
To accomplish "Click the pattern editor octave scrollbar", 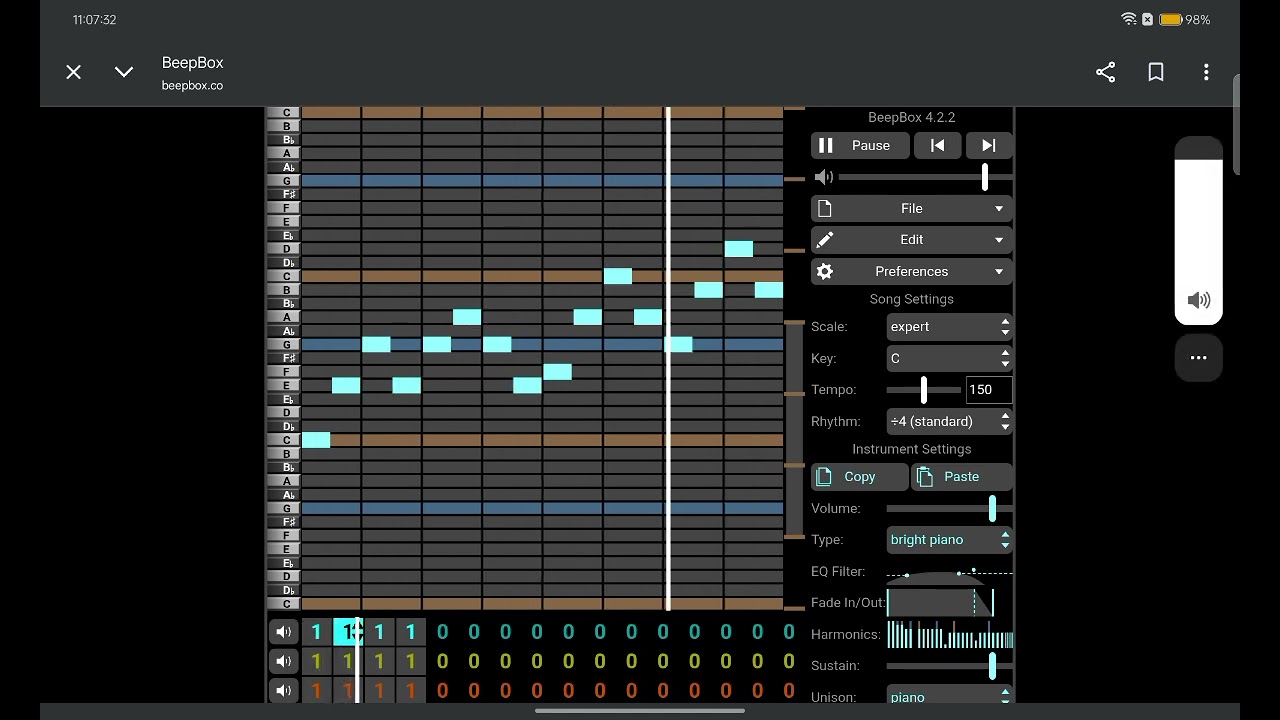I will [795, 430].
